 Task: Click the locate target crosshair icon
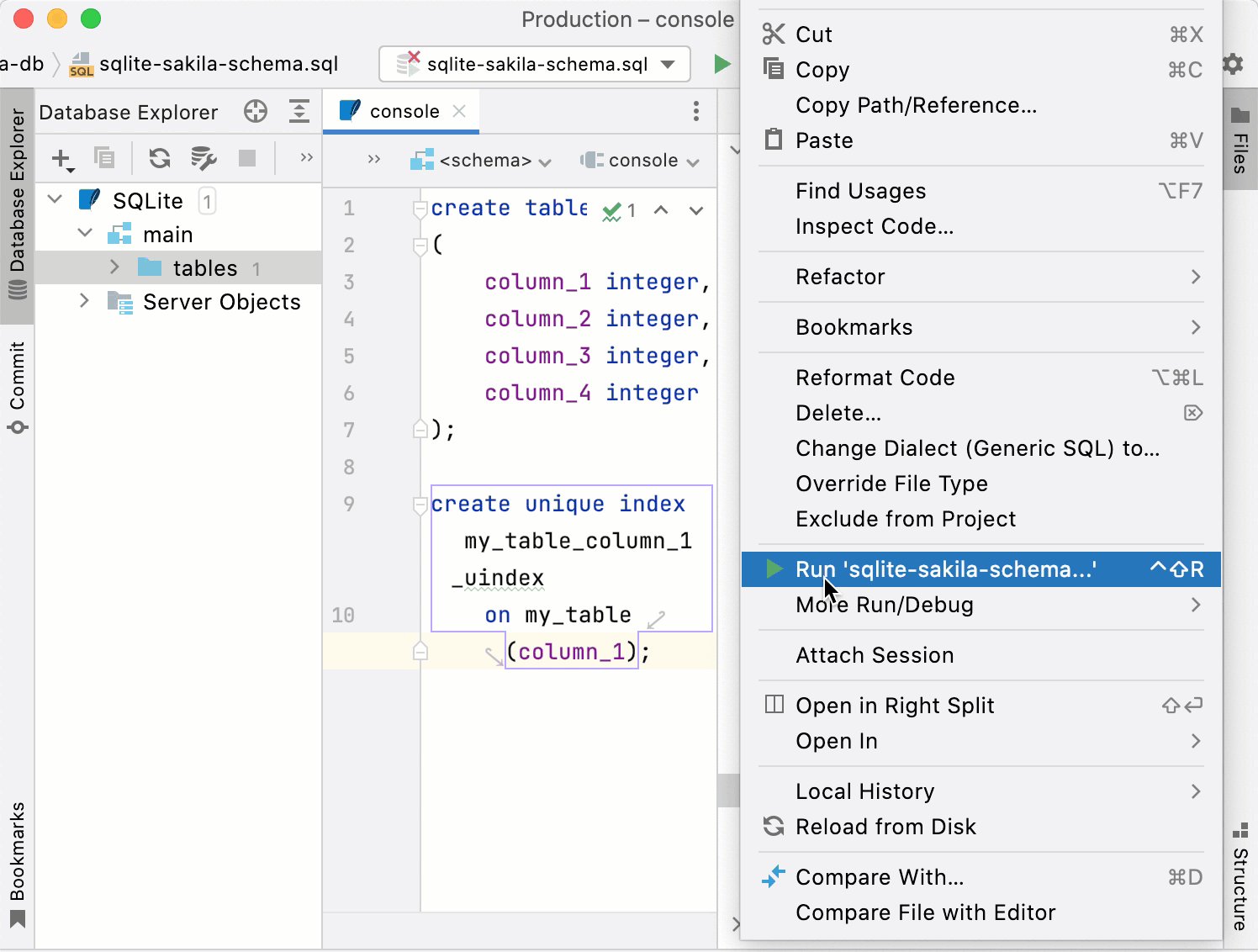(x=256, y=112)
